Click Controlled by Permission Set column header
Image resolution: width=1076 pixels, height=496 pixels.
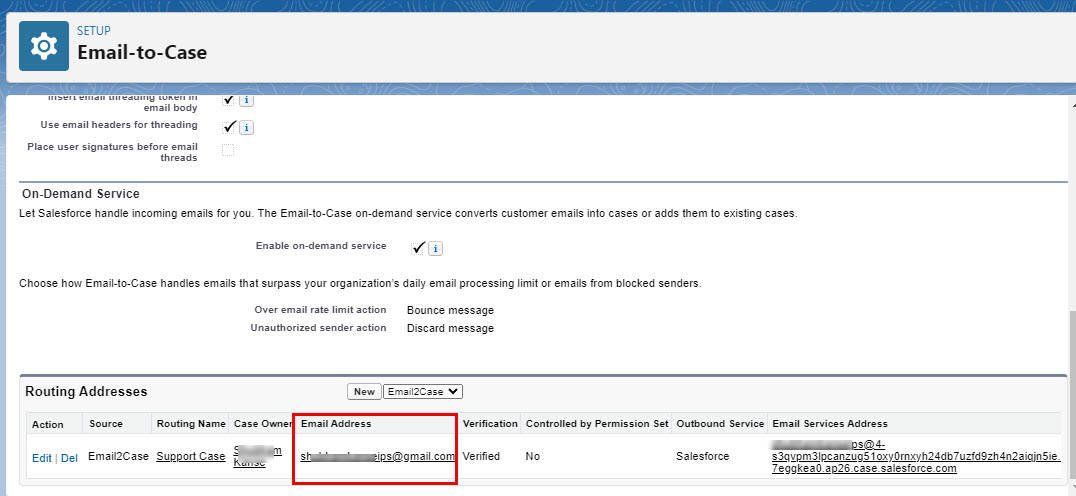click(x=597, y=424)
